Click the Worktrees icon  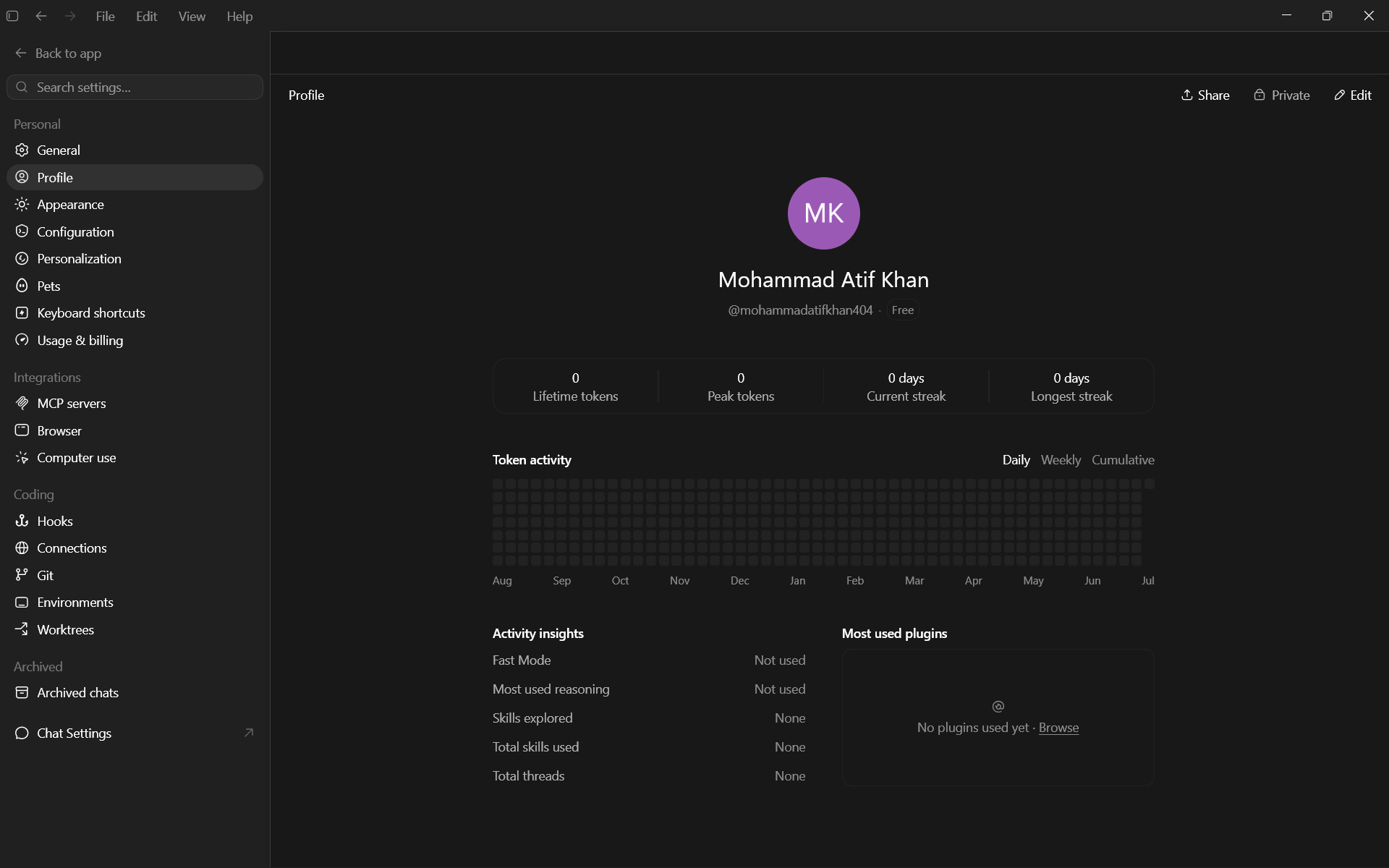point(22,629)
